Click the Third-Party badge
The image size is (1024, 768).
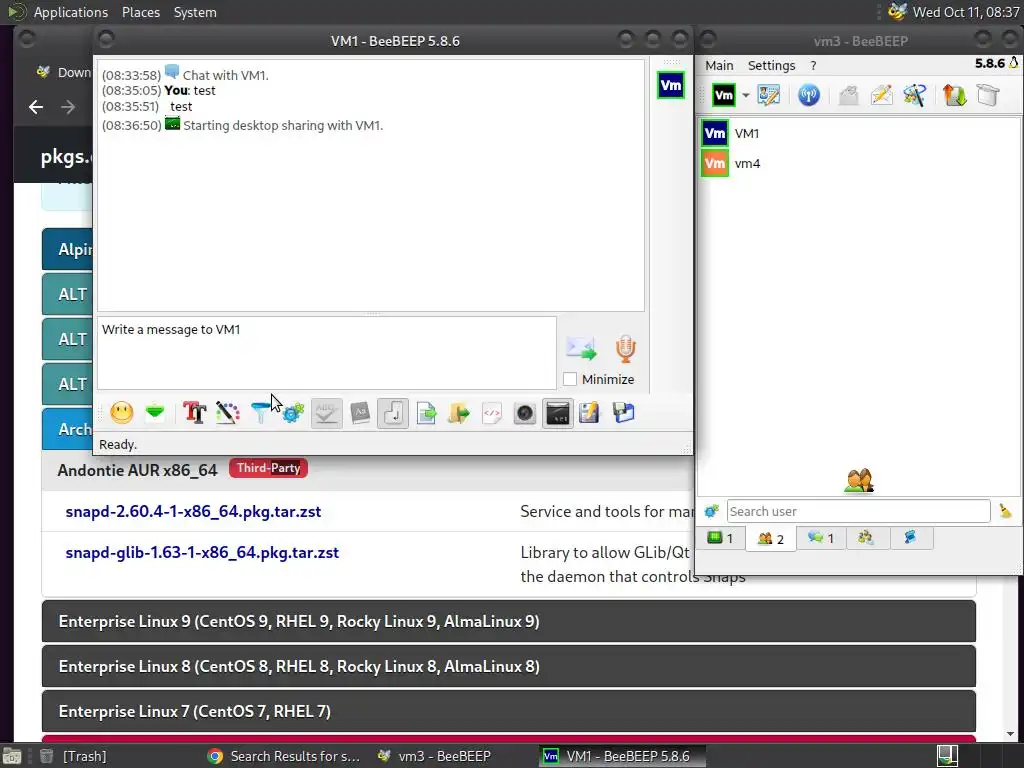(x=268, y=468)
